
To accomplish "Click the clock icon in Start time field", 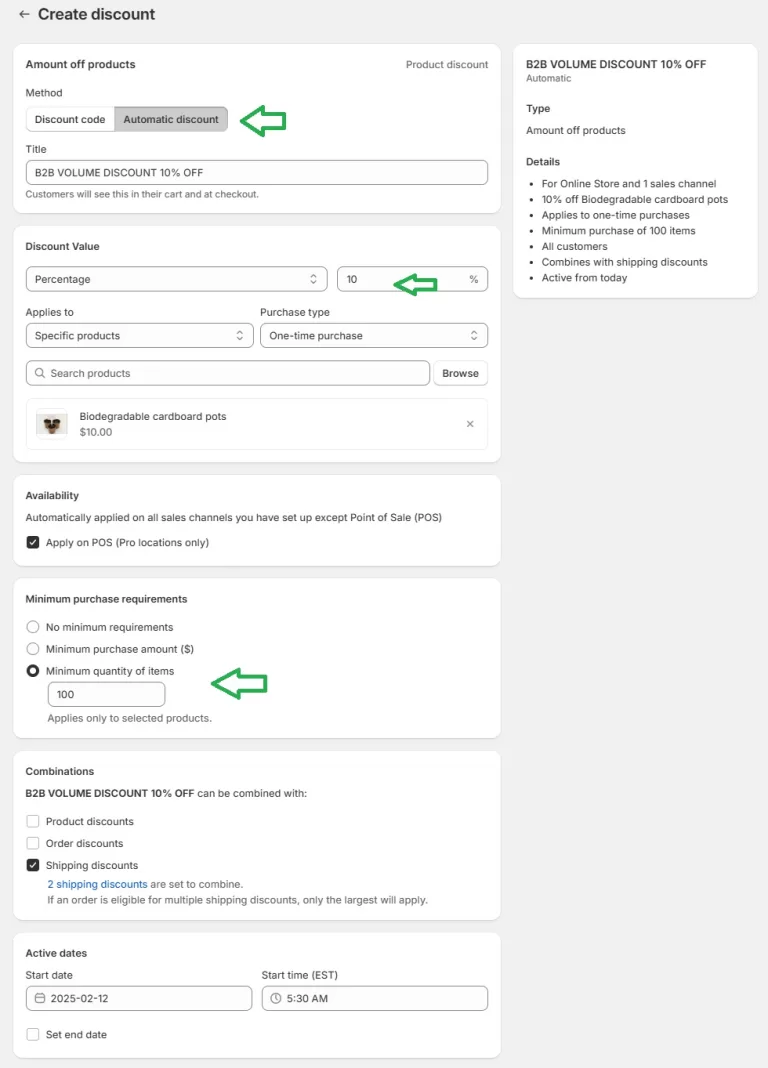I will point(276,998).
